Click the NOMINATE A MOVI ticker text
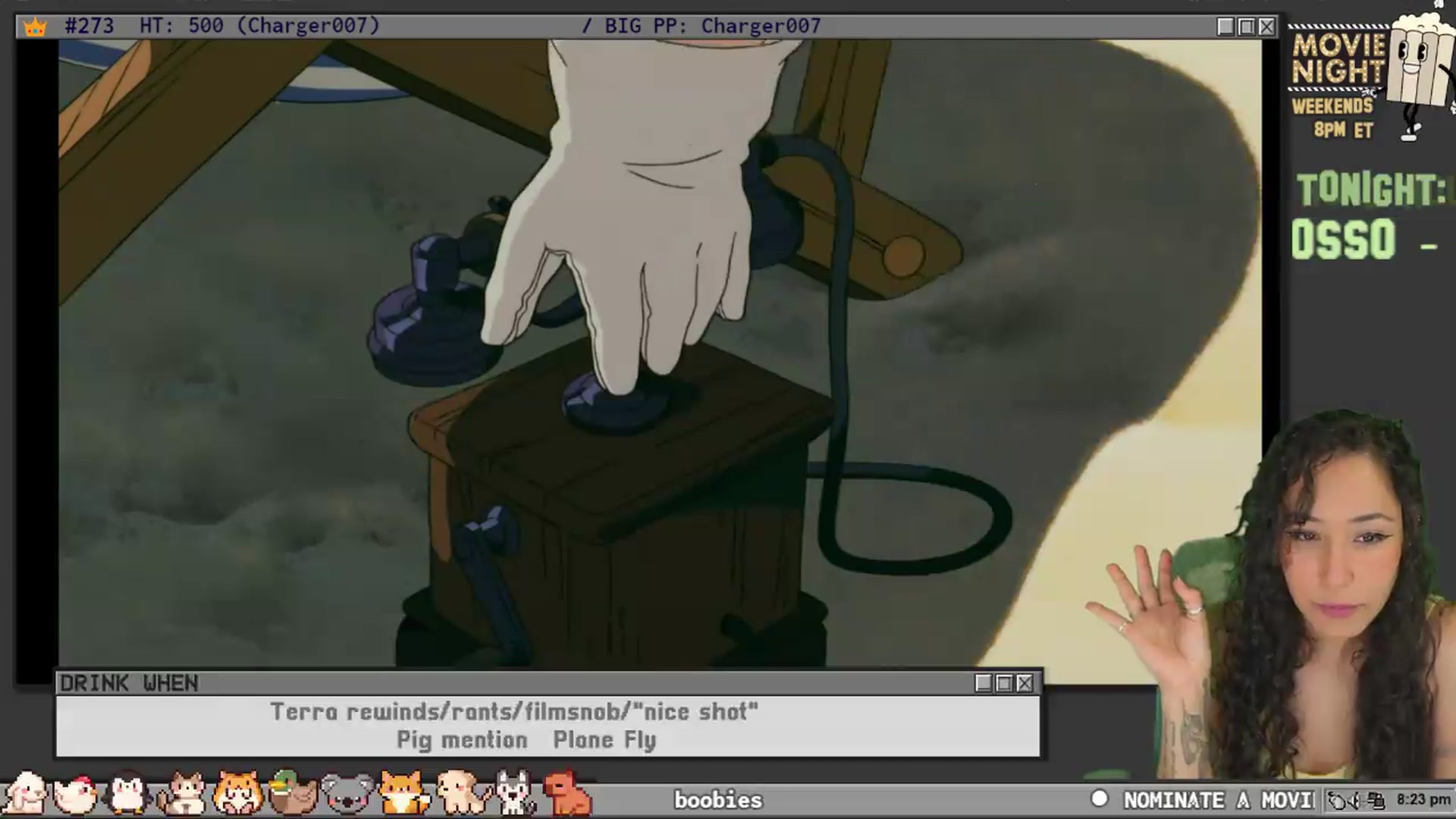 (x=1219, y=800)
